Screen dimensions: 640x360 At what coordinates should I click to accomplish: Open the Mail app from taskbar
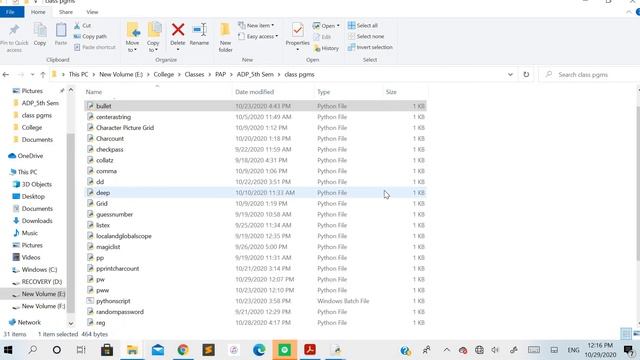click(x=158, y=350)
